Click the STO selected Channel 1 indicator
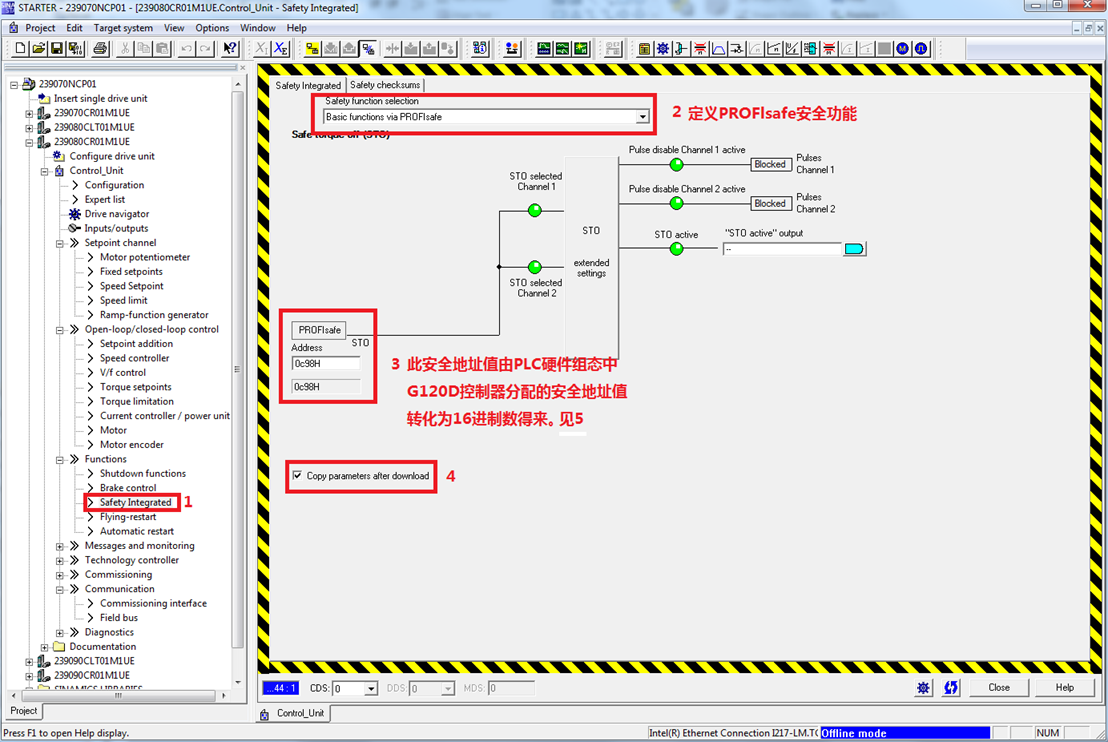 pyautogui.click(x=534, y=210)
